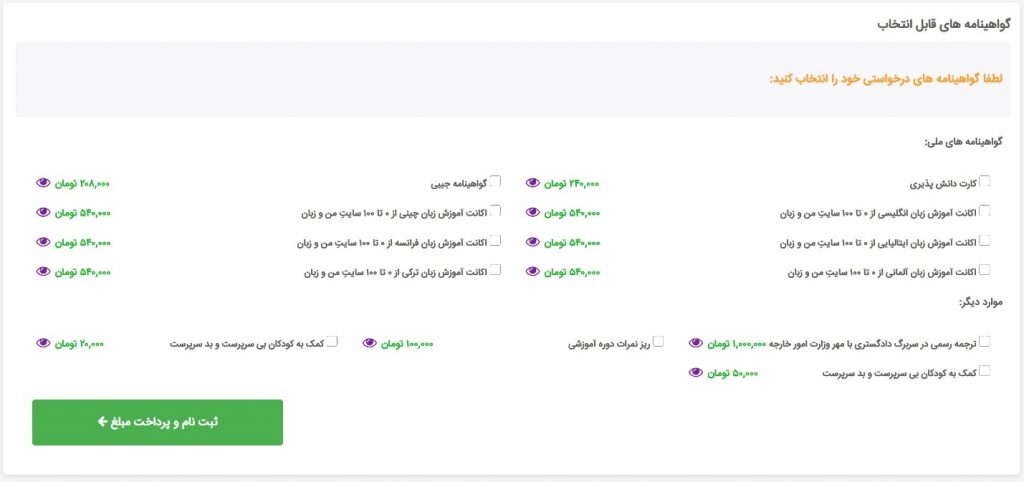This screenshot has width=1024, height=482.
Task: Check the کارت دانش پذیری checkbox
Action: point(984,181)
